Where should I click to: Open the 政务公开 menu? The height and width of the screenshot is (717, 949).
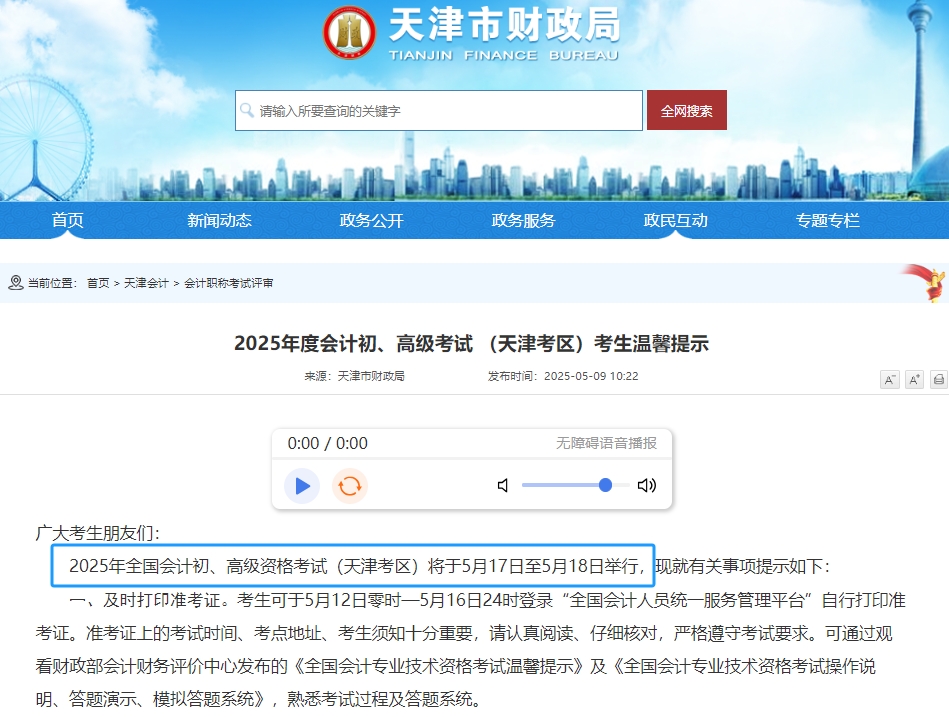tap(372, 220)
